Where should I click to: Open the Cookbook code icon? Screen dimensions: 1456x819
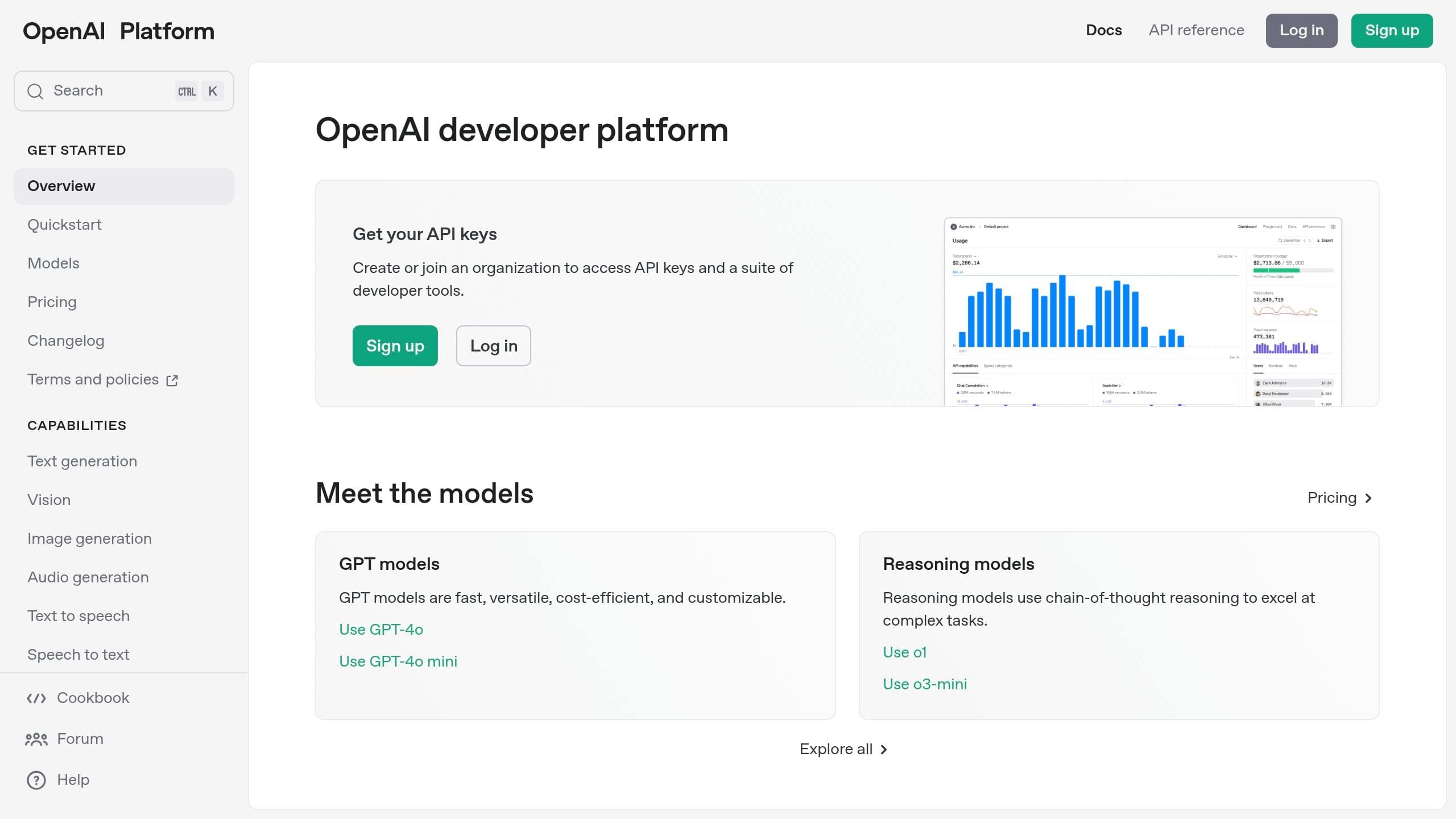tap(36, 698)
